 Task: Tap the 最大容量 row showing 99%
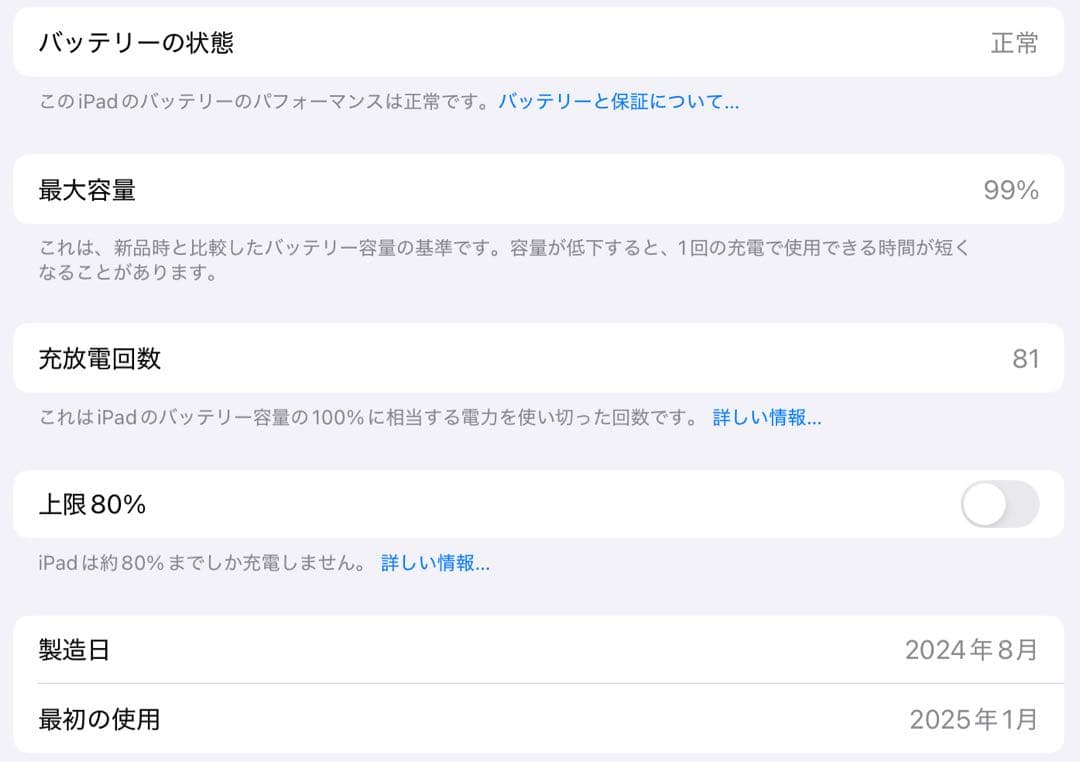click(400, 189)
